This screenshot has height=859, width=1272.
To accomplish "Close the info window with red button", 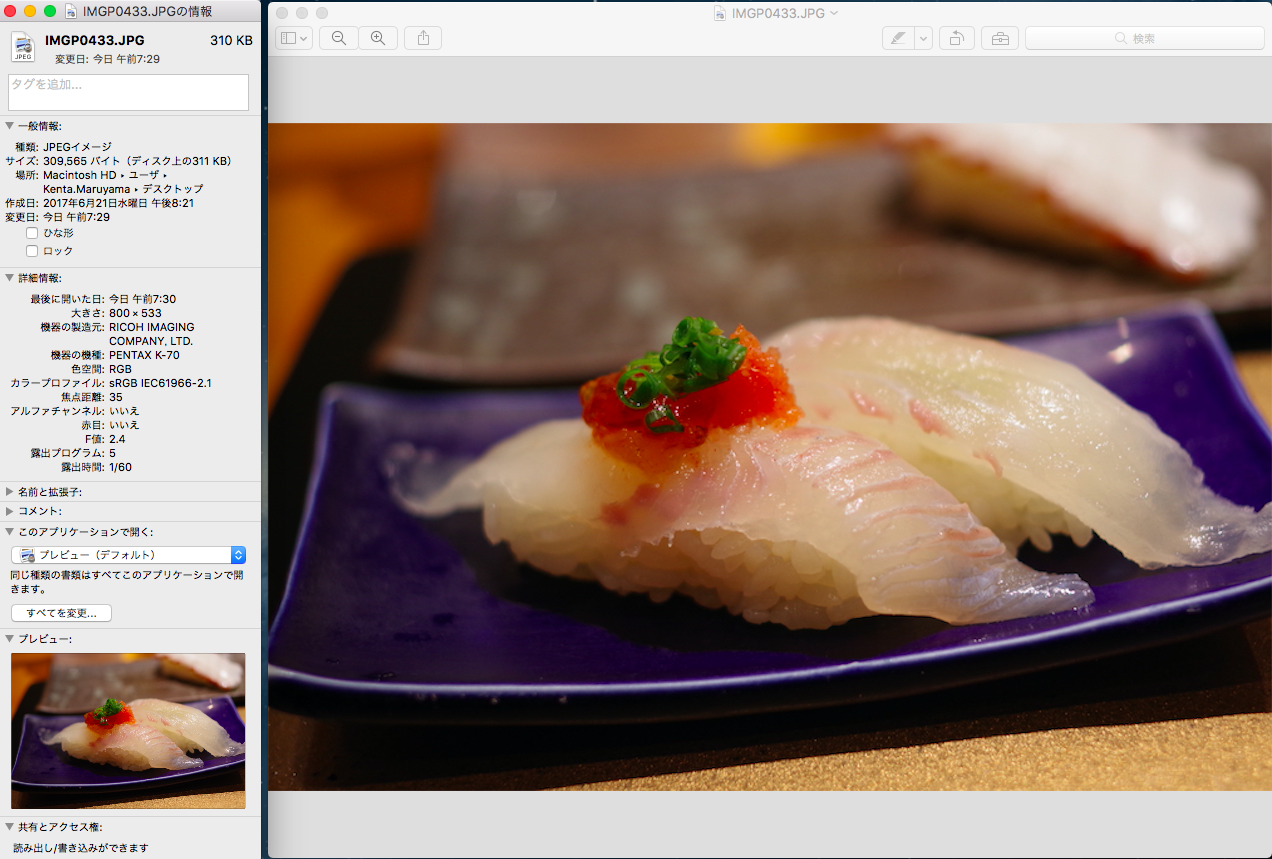I will point(11,11).
